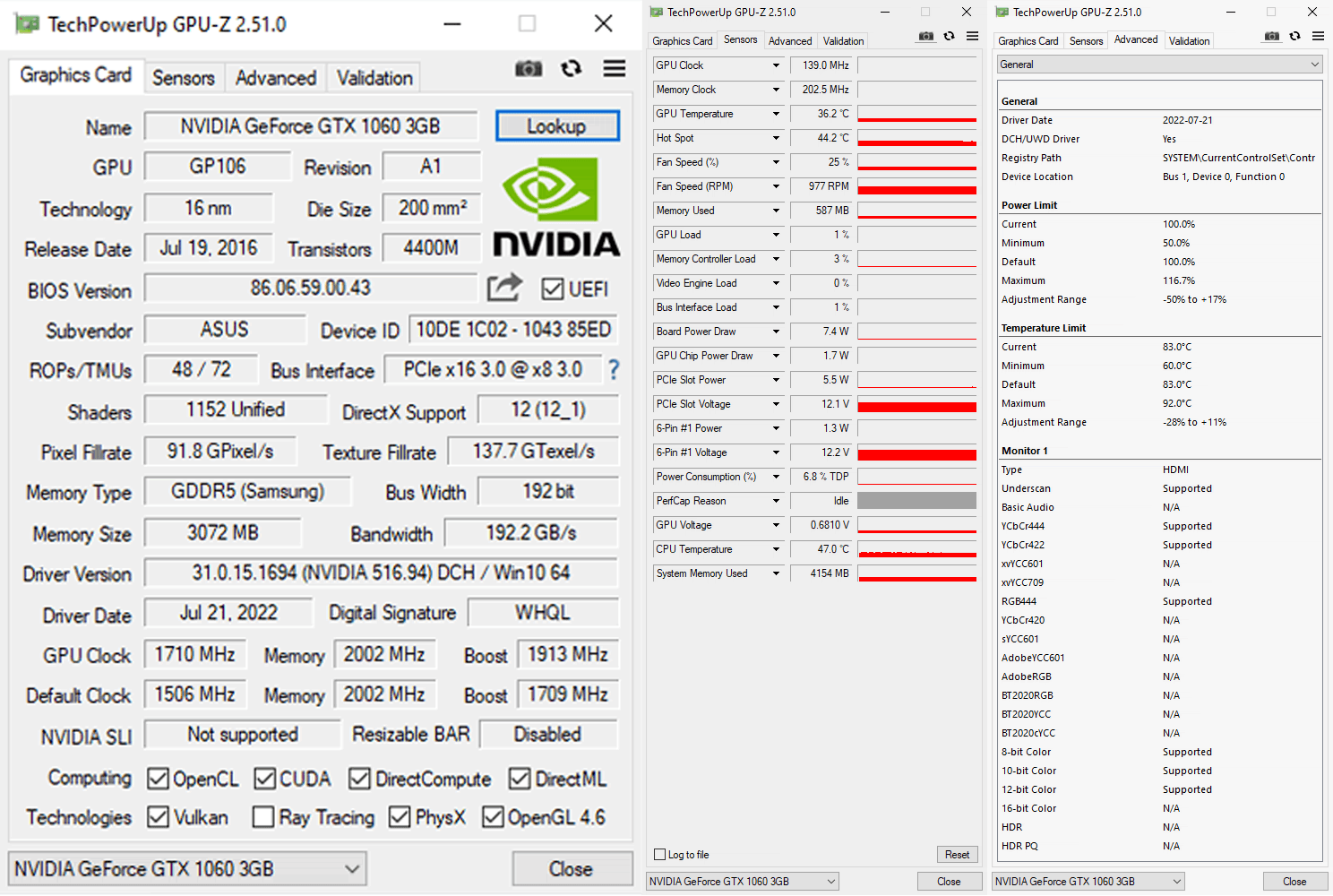Expand the PerfCap Reason sensor dropdown

point(776,501)
